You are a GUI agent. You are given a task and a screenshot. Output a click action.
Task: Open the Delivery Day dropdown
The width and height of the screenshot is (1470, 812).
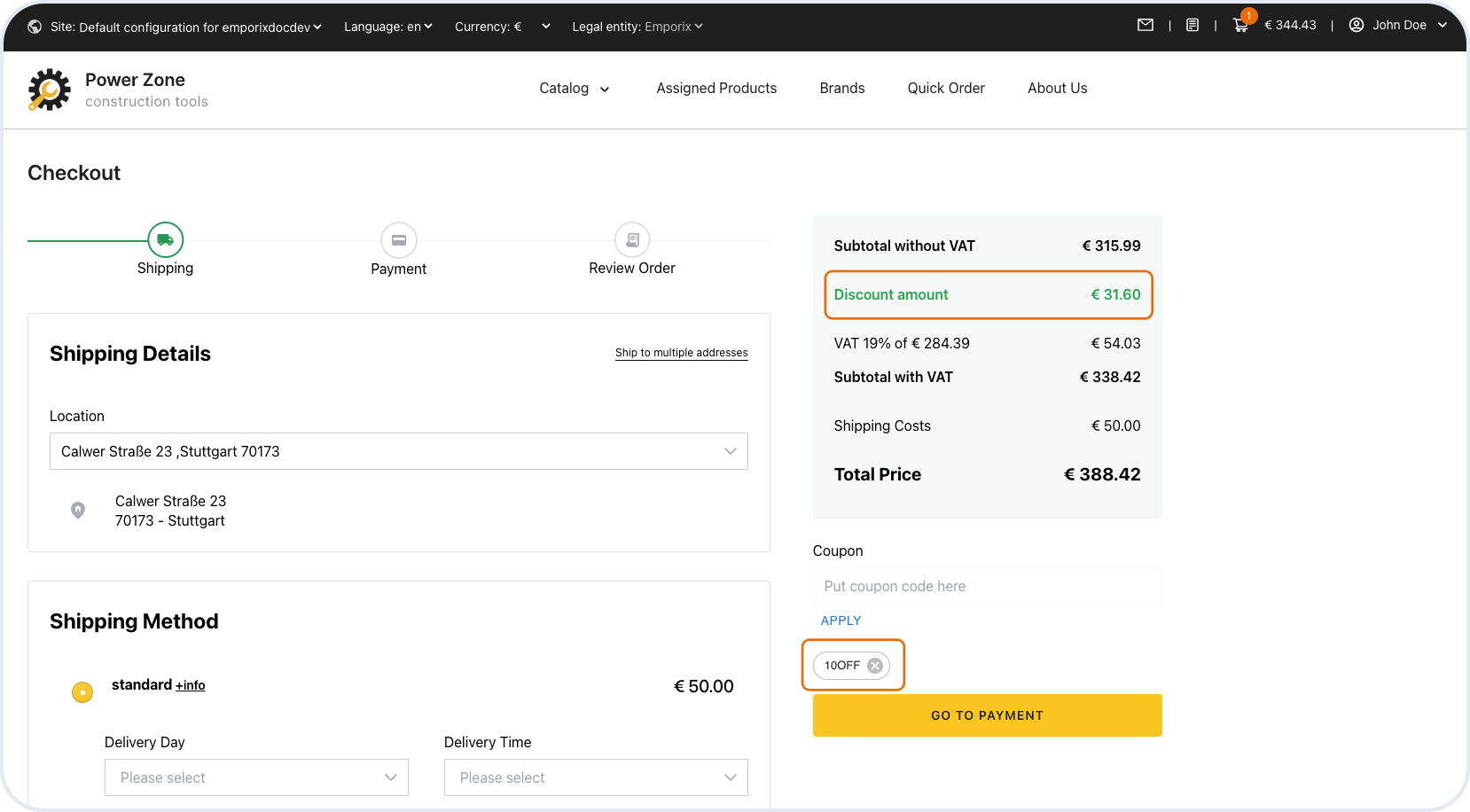(256, 777)
